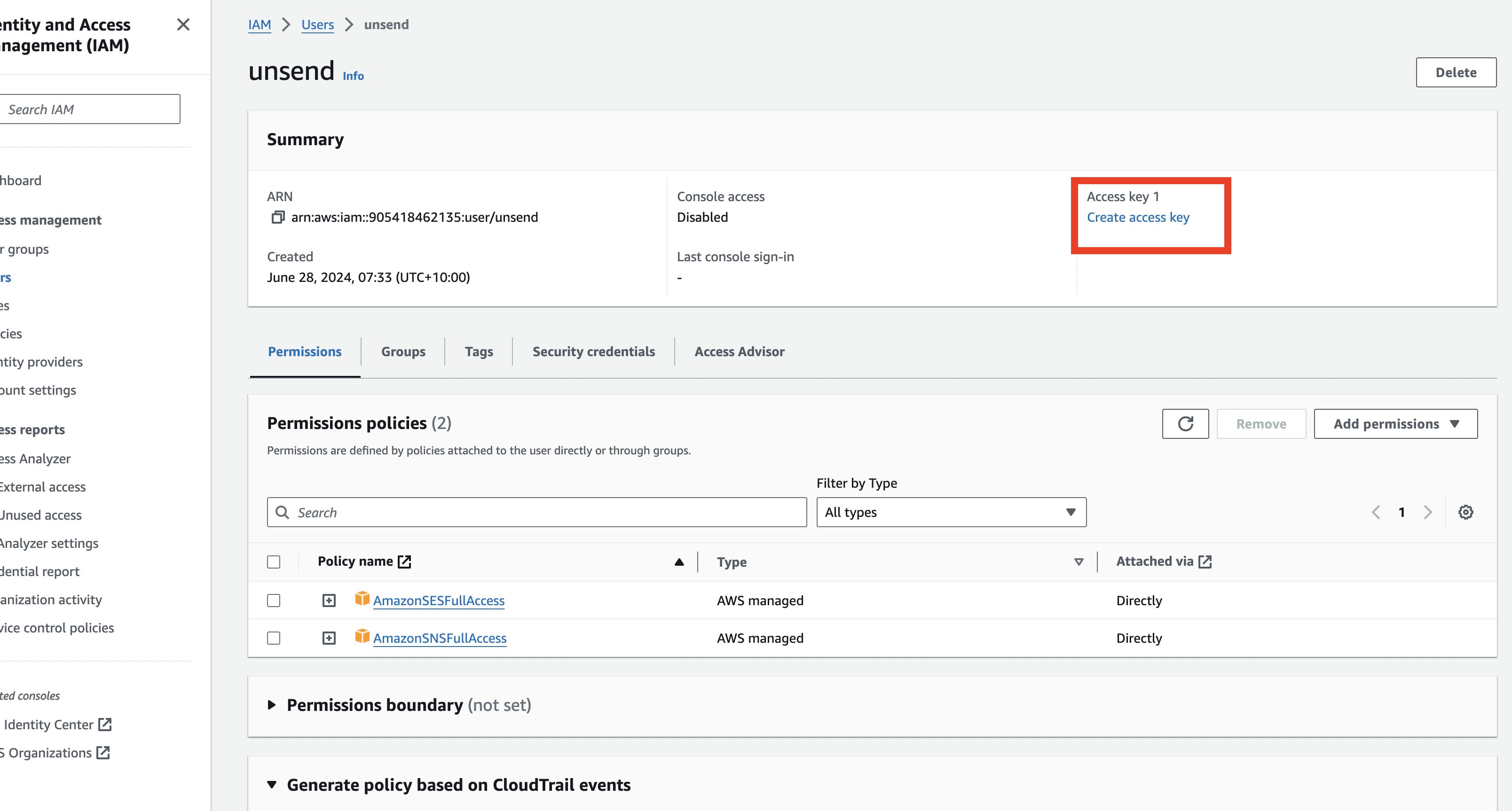Close the IAM navigation sidebar
The height and width of the screenshot is (811, 1512).
[x=183, y=24]
